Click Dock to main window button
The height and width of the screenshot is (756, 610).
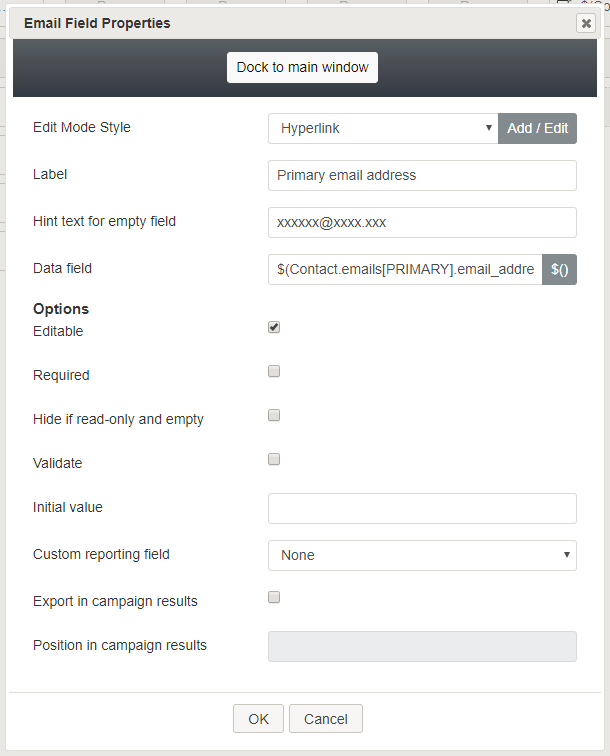tap(302, 68)
